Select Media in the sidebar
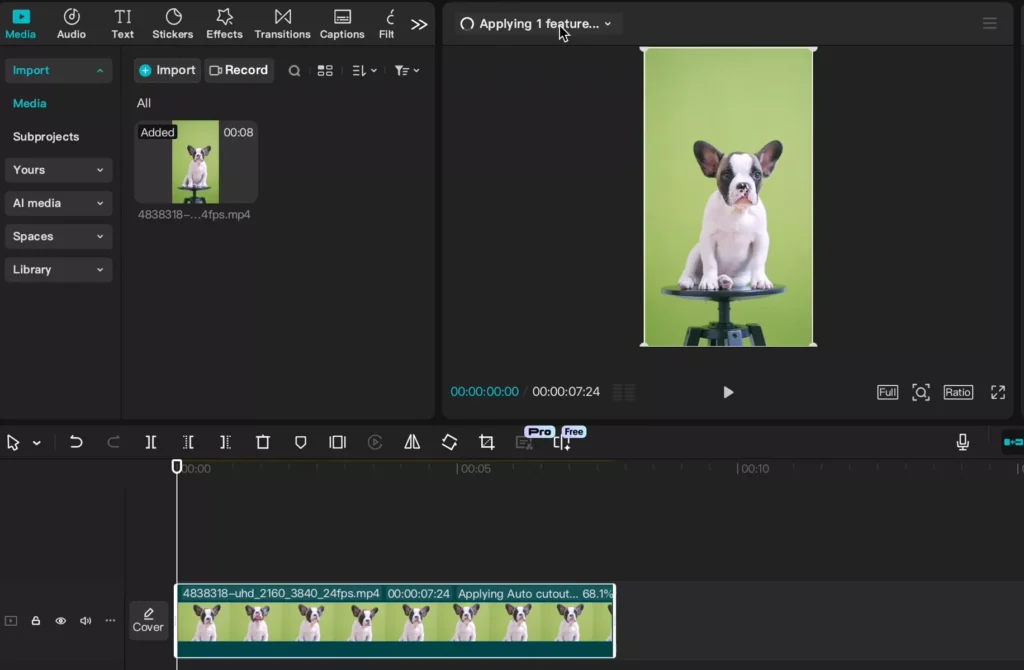This screenshot has width=1024, height=670. click(x=29, y=103)
